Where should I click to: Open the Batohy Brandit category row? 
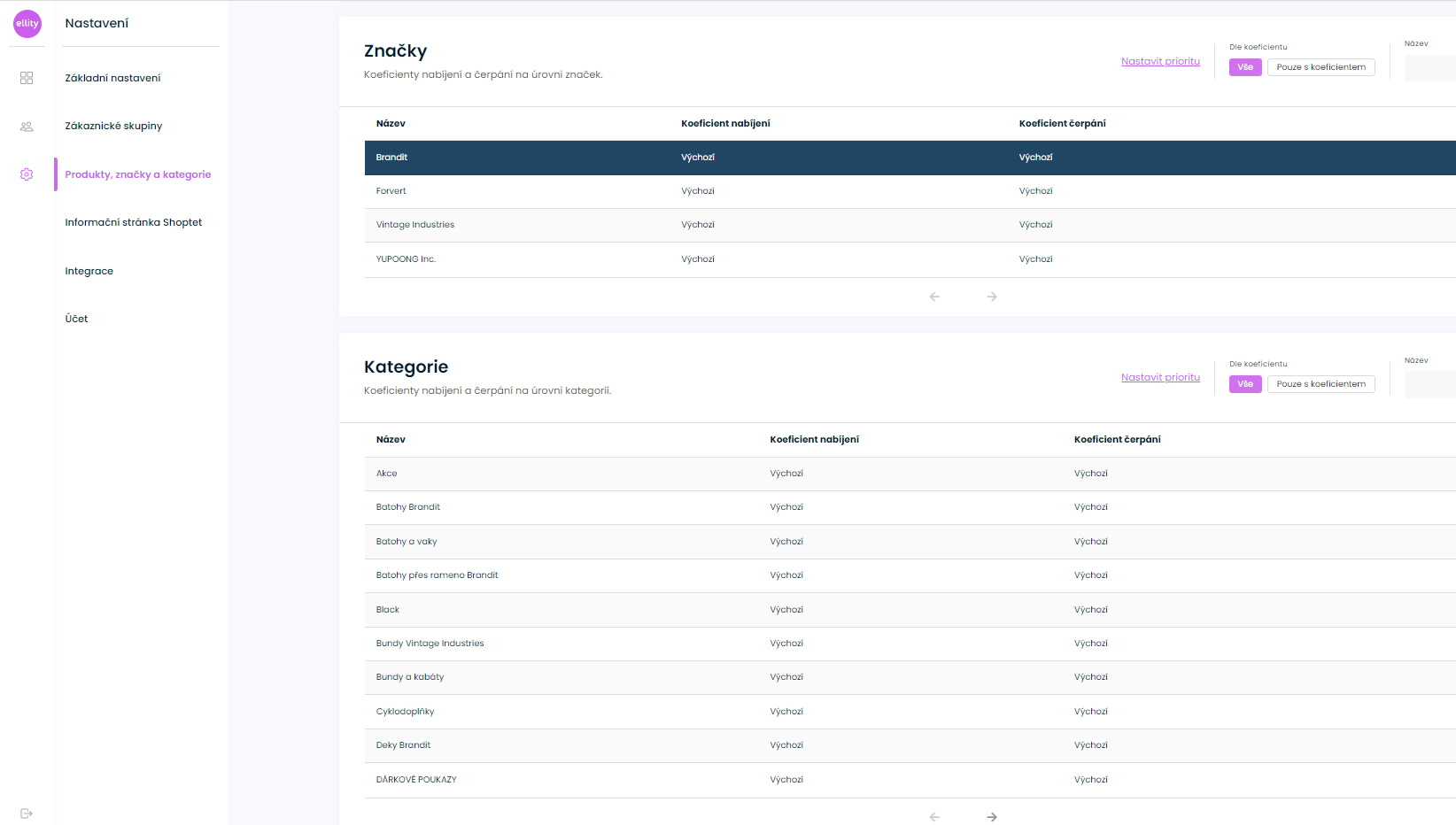910,507
